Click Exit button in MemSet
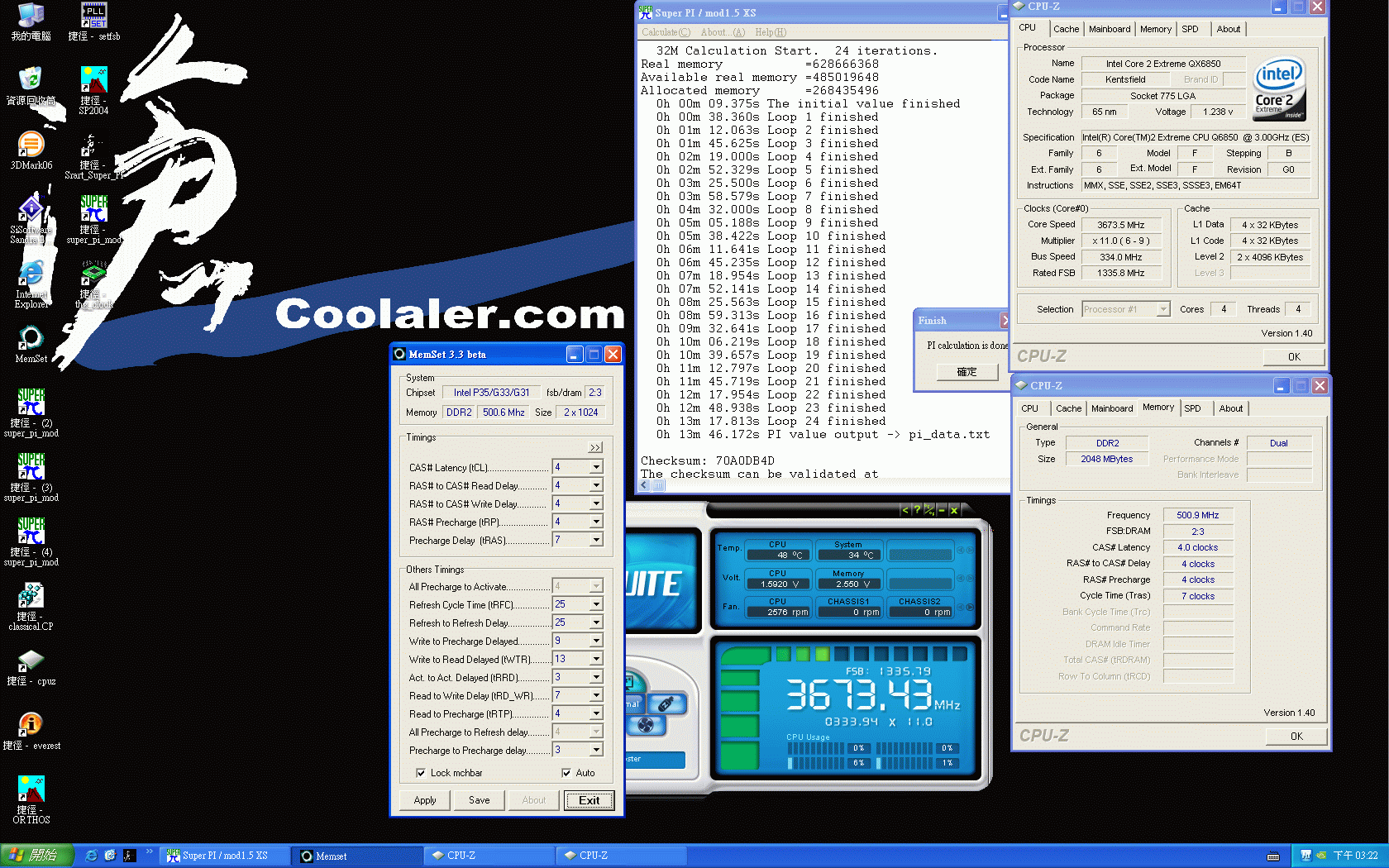 [589, 800]
